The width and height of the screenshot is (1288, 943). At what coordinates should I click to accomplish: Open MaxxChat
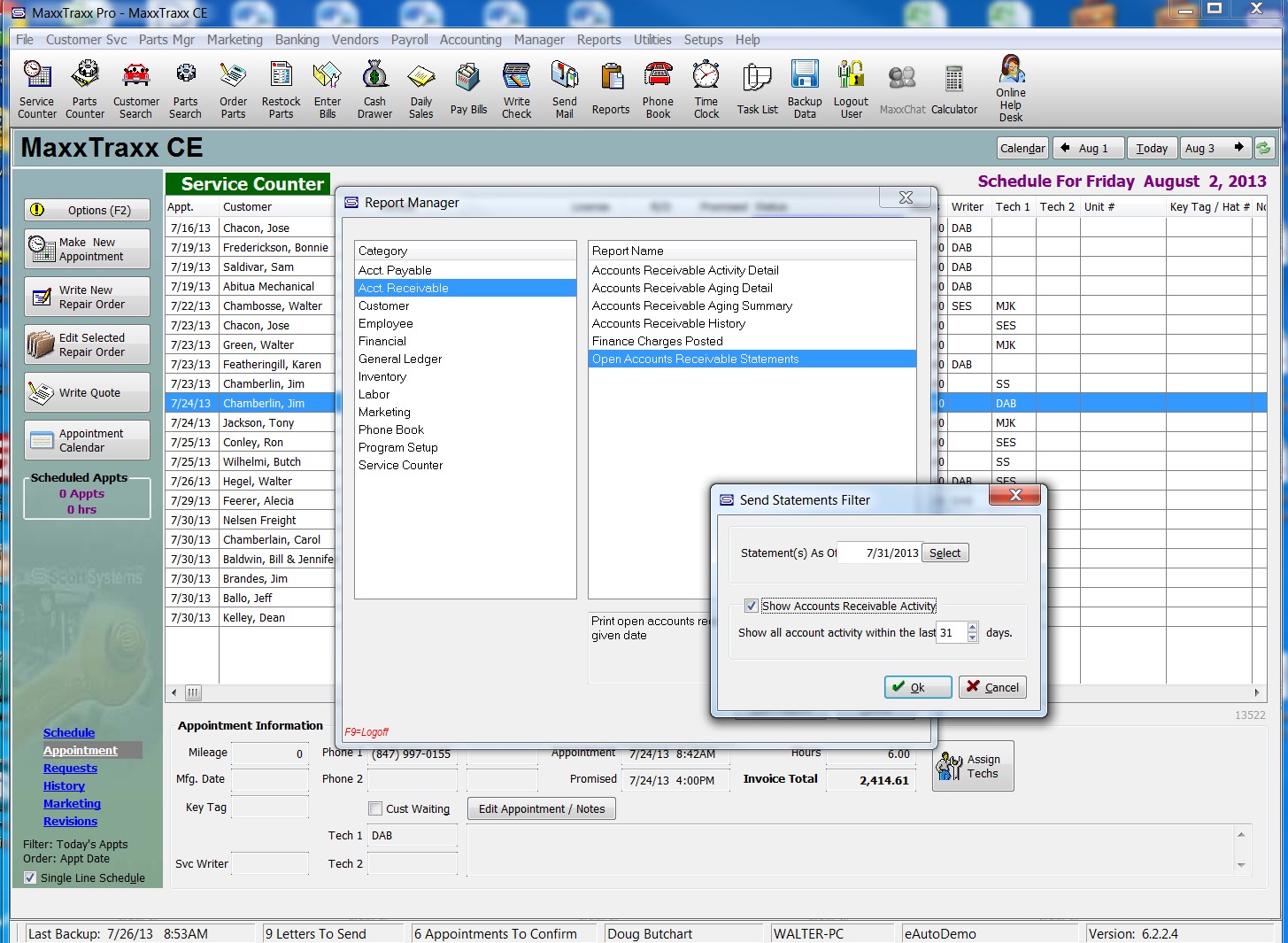point(903,89)
